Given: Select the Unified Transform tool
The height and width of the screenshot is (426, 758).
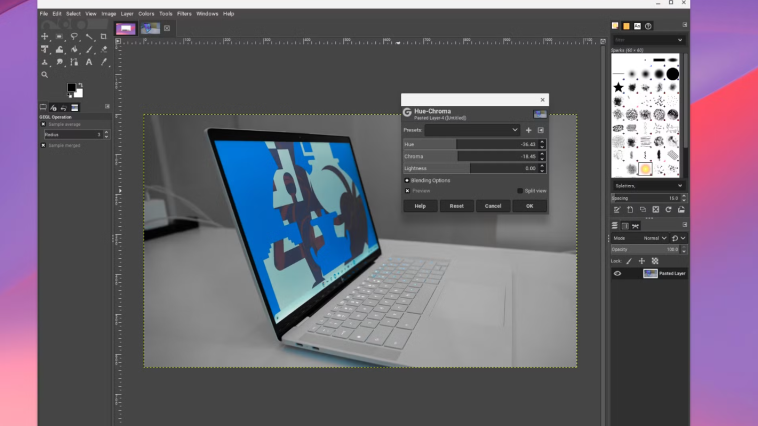Looking at the screenshot, I should click(44, 49).
